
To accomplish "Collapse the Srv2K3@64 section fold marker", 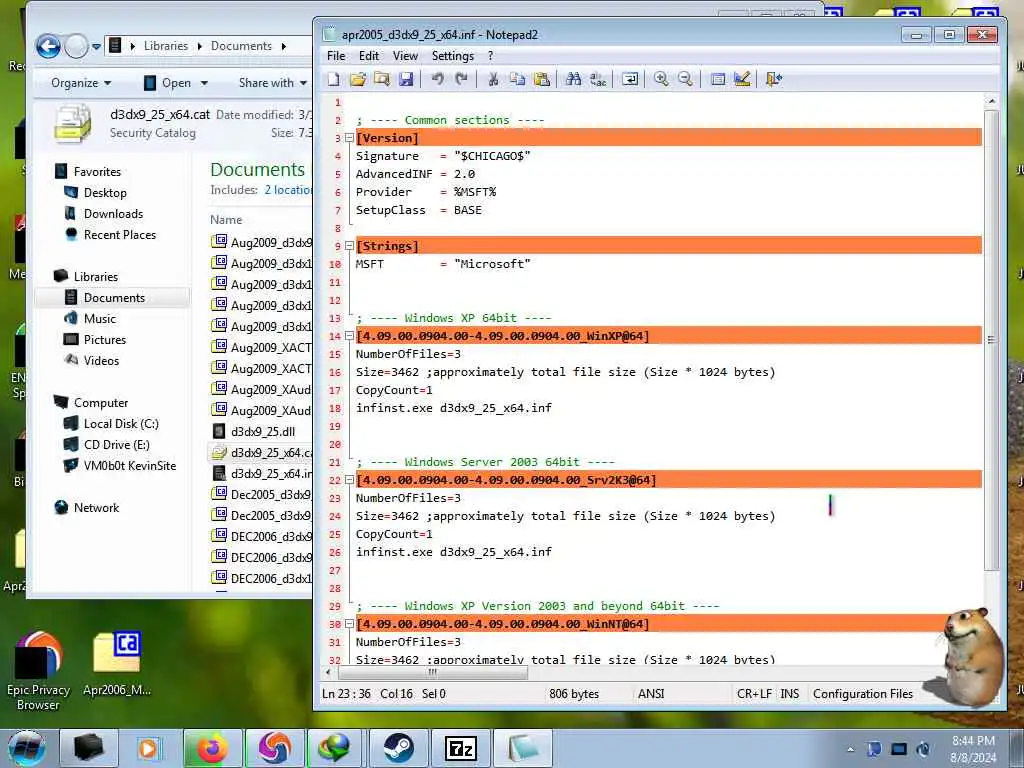I will 349,480.
